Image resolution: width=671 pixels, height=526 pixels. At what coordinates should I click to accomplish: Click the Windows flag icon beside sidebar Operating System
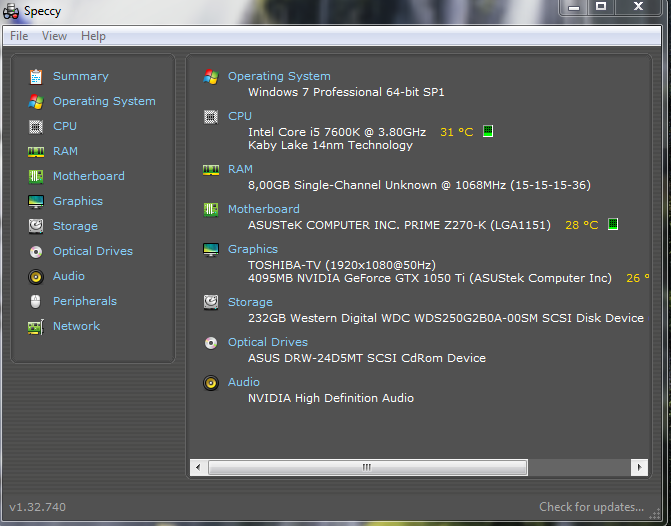pyautogui.click(x=36, y=101)
